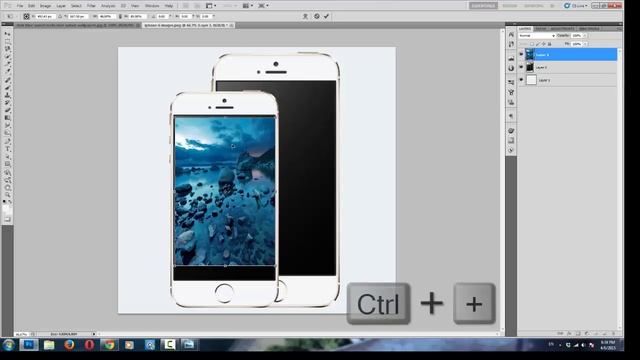
Task: Launch Bridge from the application bar
Action: click(x=186, y=6)
